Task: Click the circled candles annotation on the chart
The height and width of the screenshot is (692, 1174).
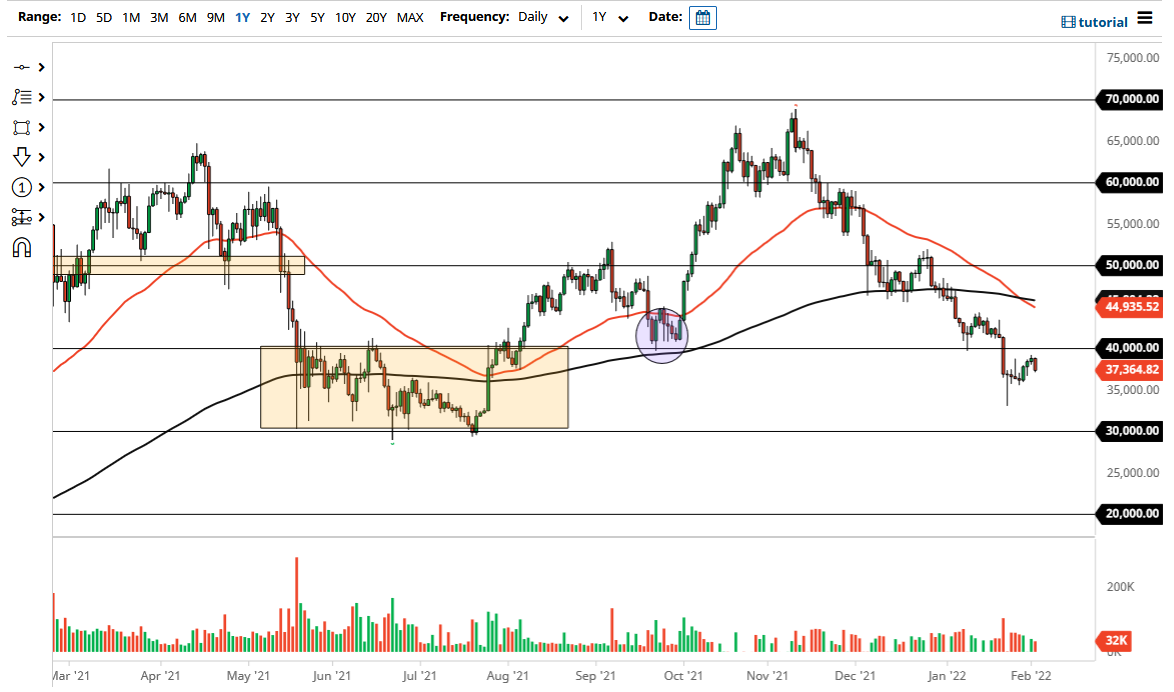Action: pos(661,336)
